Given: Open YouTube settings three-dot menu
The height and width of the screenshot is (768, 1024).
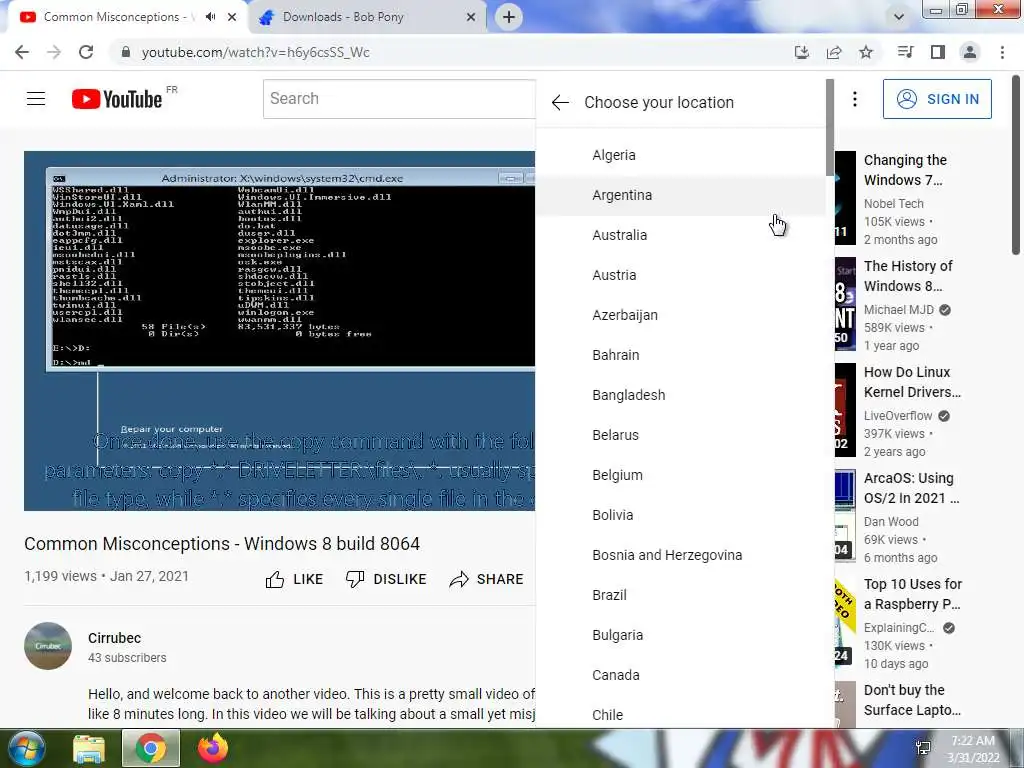Looking at the screenshot, I should pos(855,99).
